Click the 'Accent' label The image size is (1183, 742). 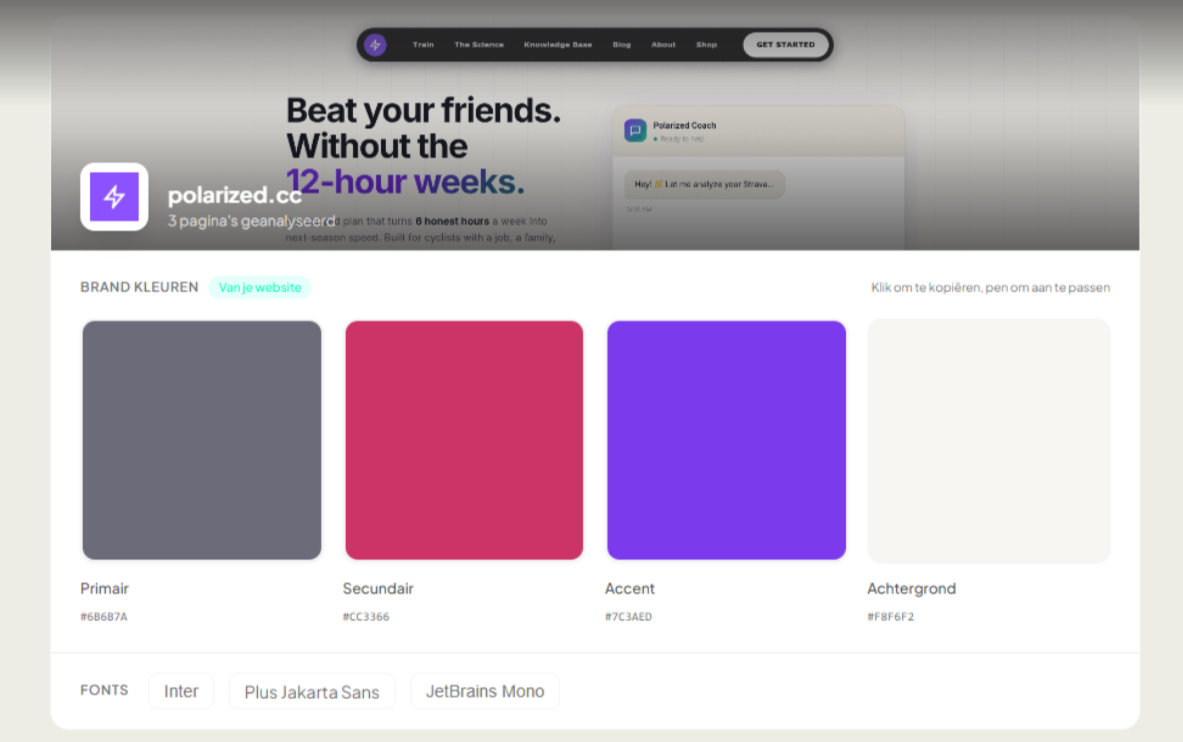click(629, 588)
